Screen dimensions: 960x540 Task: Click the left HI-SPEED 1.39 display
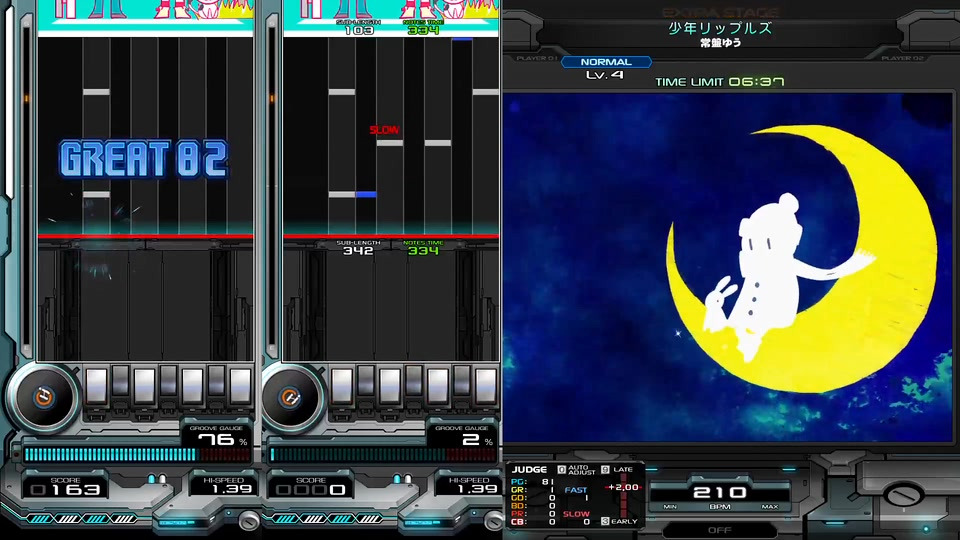(222, 486)
